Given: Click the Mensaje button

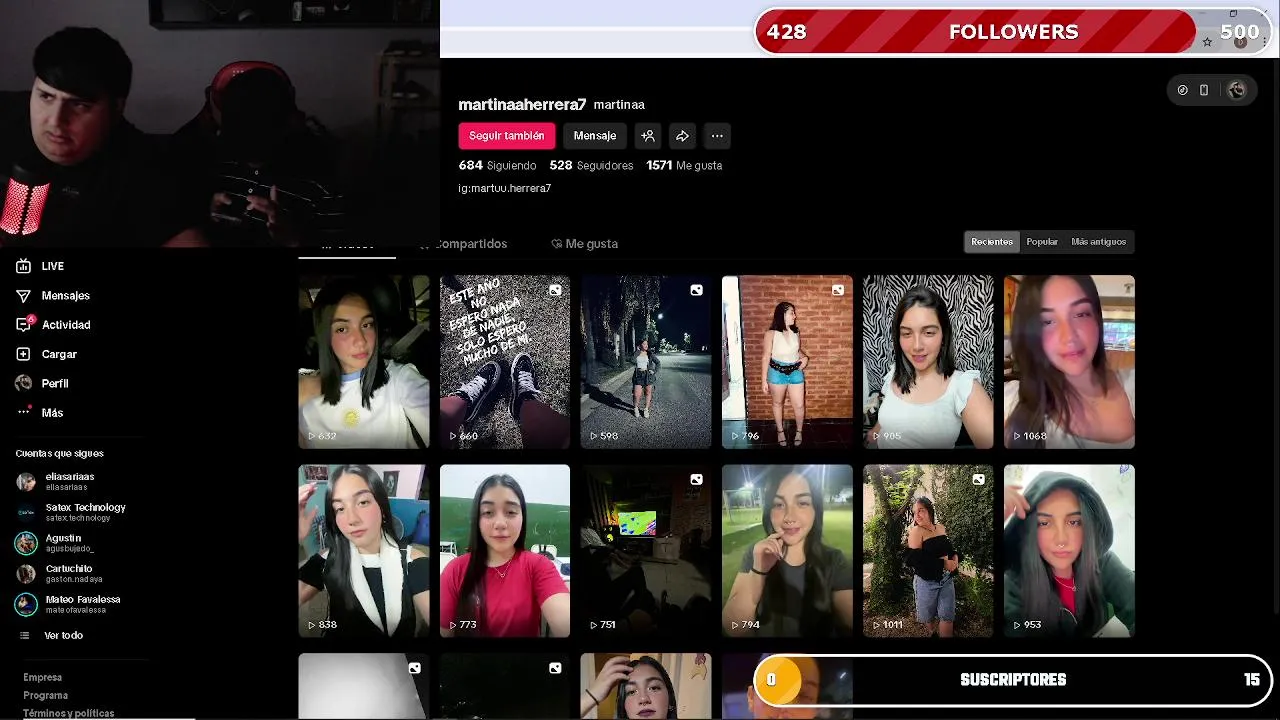Looking at the screenshot, I should [x=595, y=136].
